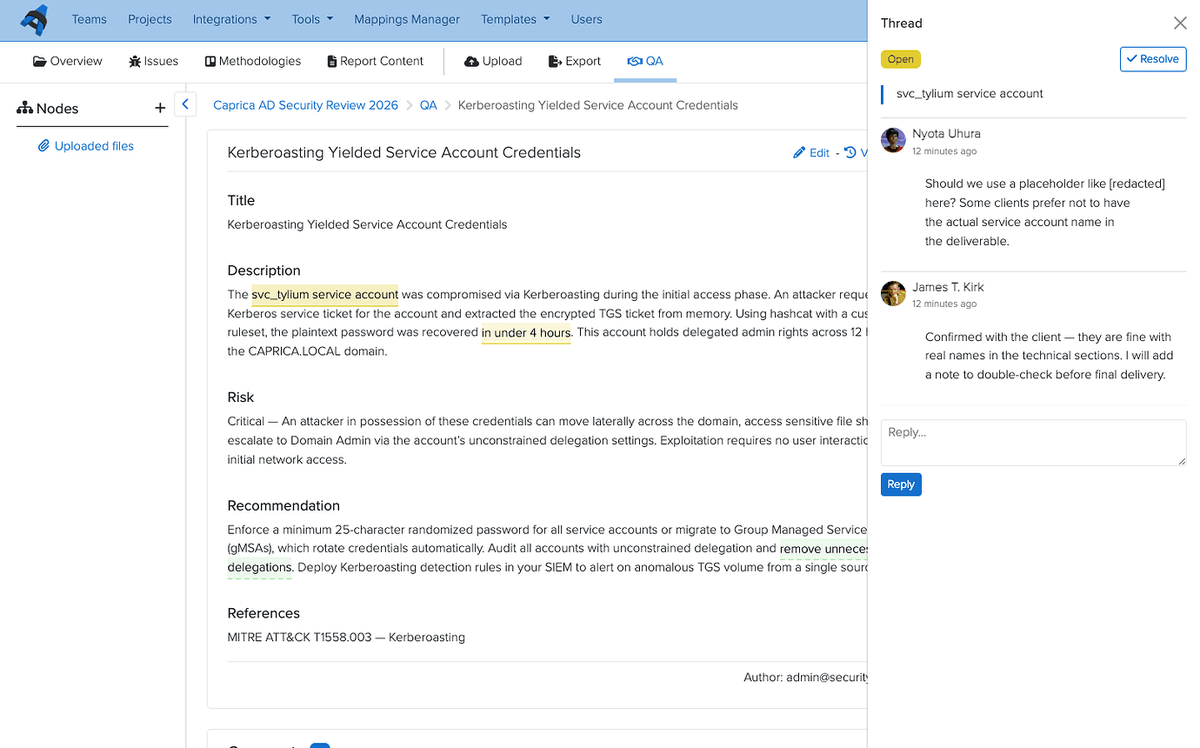Click 'MITRE ATT&CK T1558.003 — Kerberoasting' reference
Image resolution: width=1200 pixels, height=748 pixels.
click(x=346, y=637)
